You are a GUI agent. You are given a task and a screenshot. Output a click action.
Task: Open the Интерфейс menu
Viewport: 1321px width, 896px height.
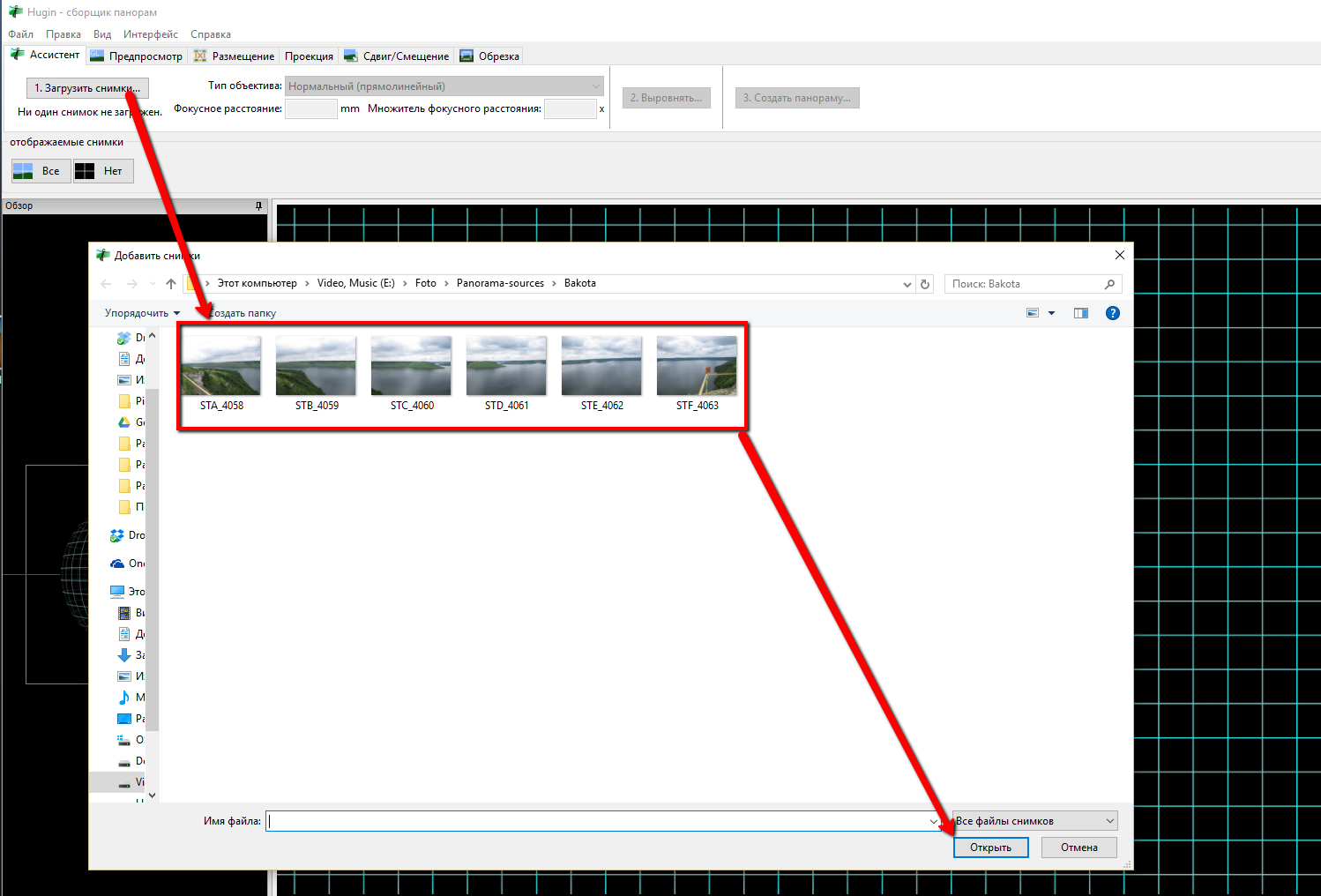[150, 34]
